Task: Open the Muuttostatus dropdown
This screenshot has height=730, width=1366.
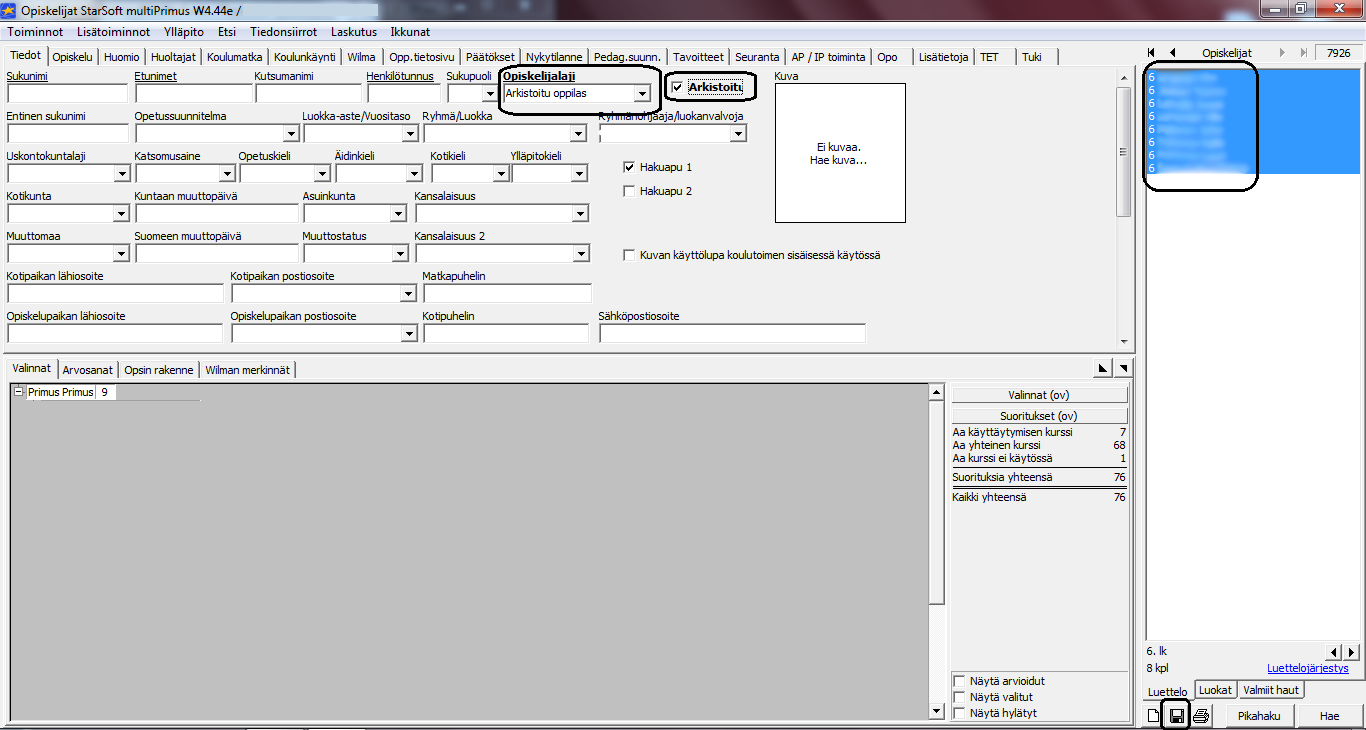Action: 398,254
